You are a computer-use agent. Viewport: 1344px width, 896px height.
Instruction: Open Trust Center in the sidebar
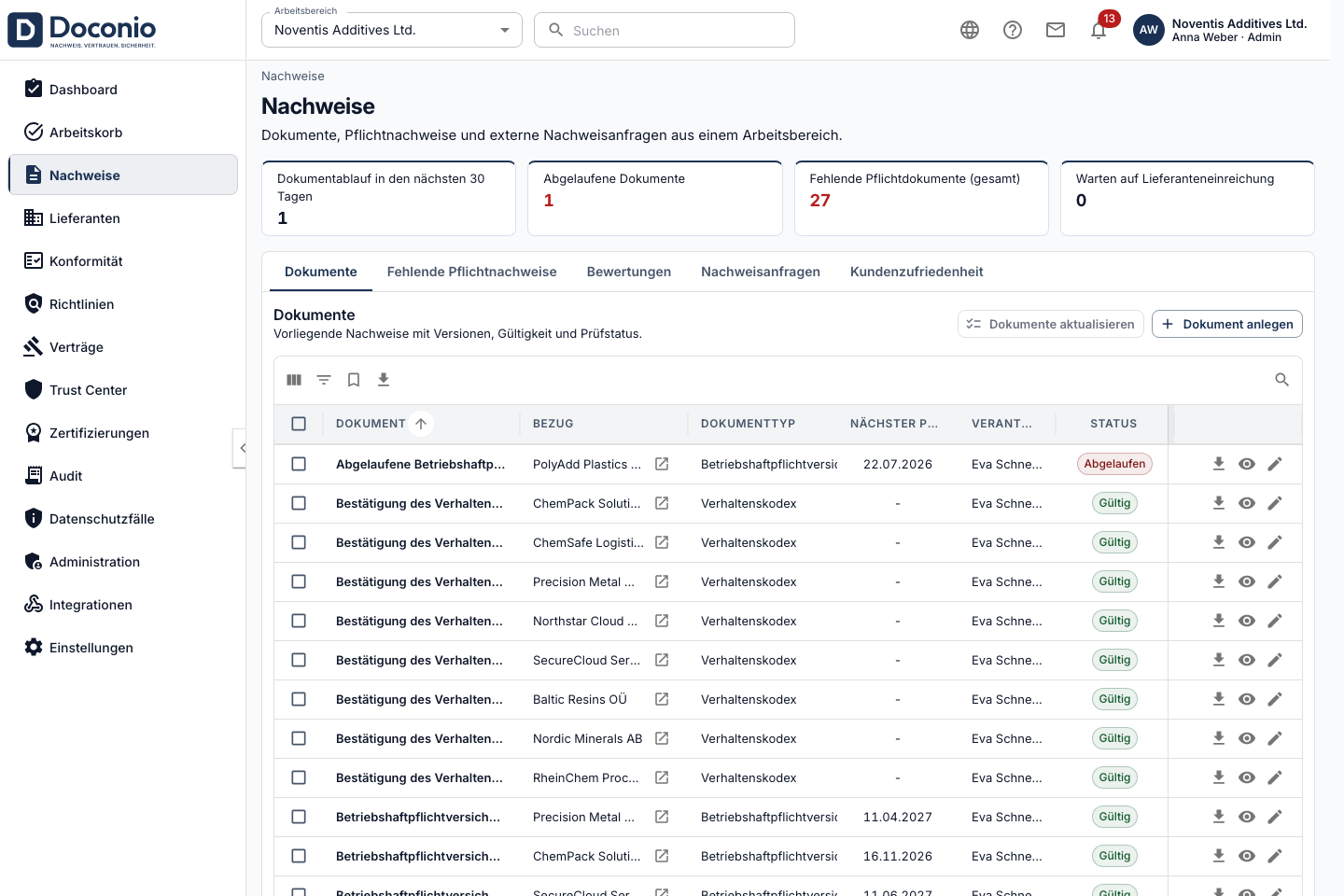123,390
